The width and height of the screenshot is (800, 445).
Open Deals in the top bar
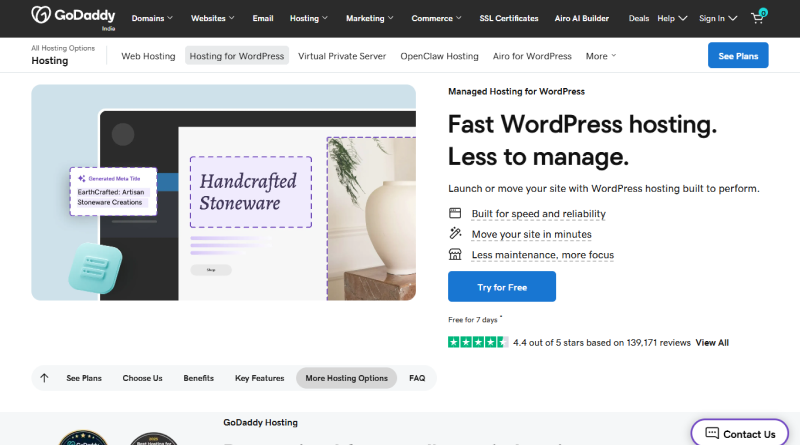coord(639,18)
